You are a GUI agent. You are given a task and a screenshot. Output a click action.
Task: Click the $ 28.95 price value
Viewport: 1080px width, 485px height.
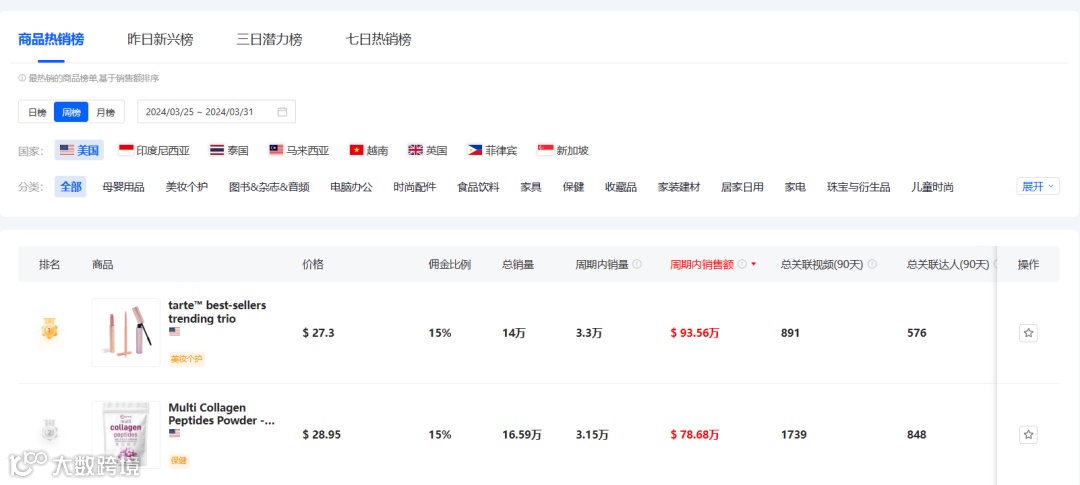pos(322,435)
